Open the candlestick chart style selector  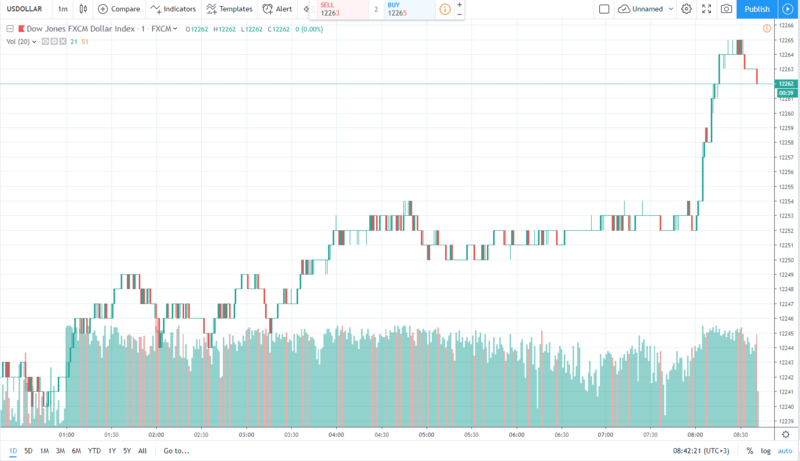click(83, 9)
